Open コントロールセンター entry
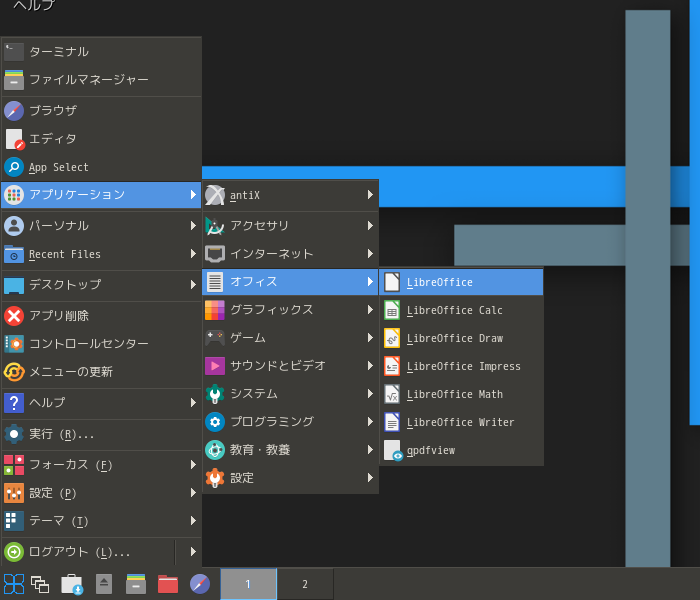Image resolution: width=700 pixels, height=600 pixels. point(101,344)
